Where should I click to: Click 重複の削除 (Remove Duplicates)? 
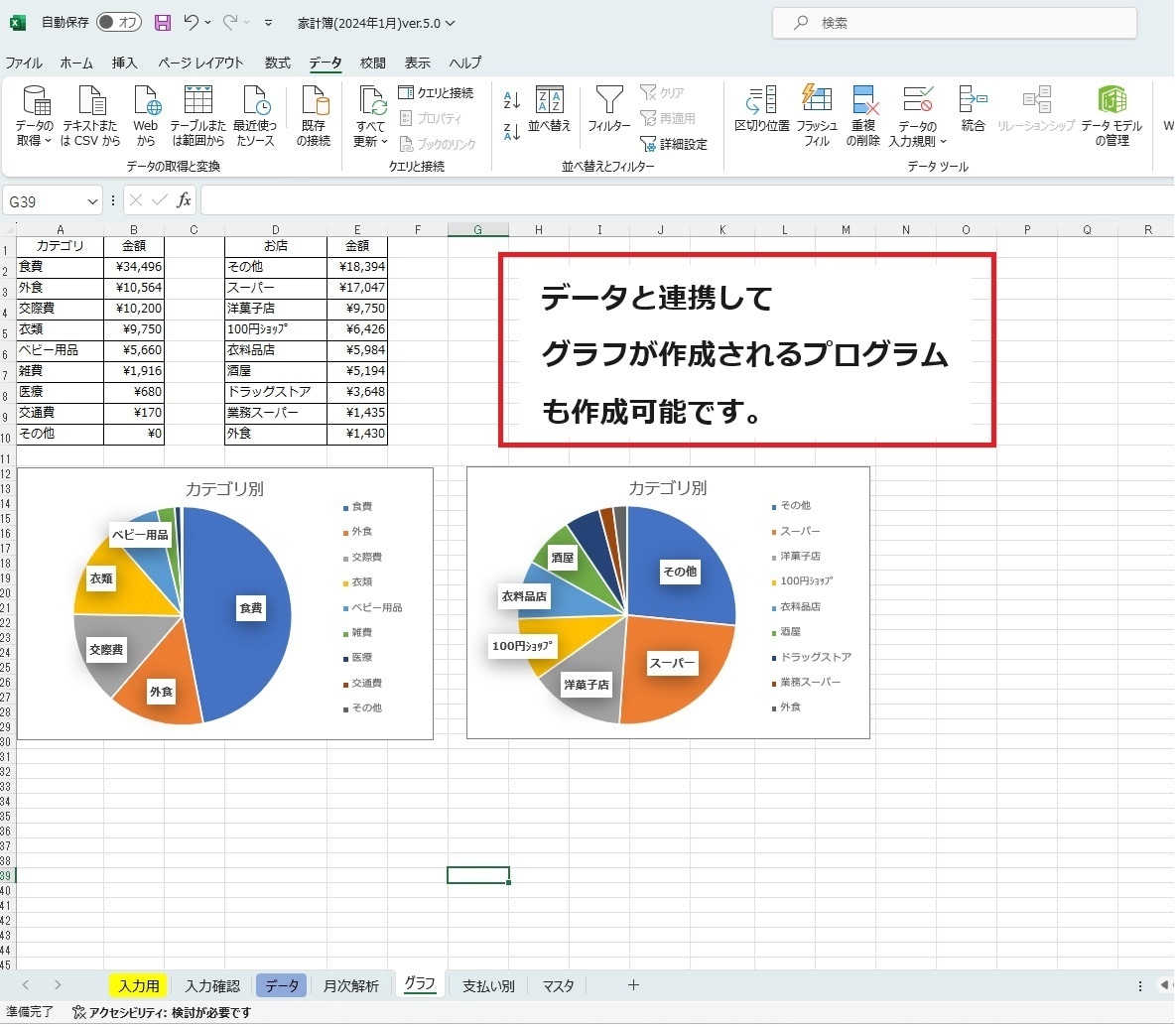pos(863,115)
